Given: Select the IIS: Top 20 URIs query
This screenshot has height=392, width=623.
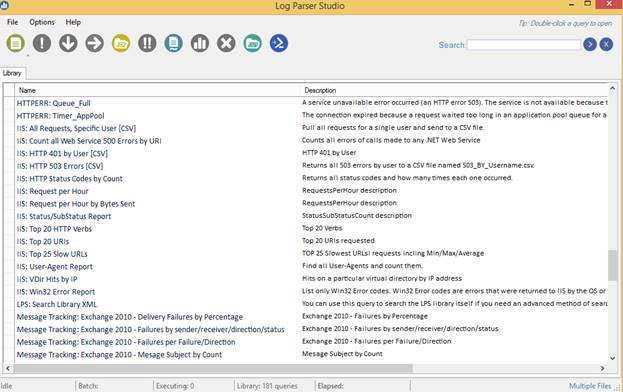Looking at the screenshot, I should coord(43,242).
